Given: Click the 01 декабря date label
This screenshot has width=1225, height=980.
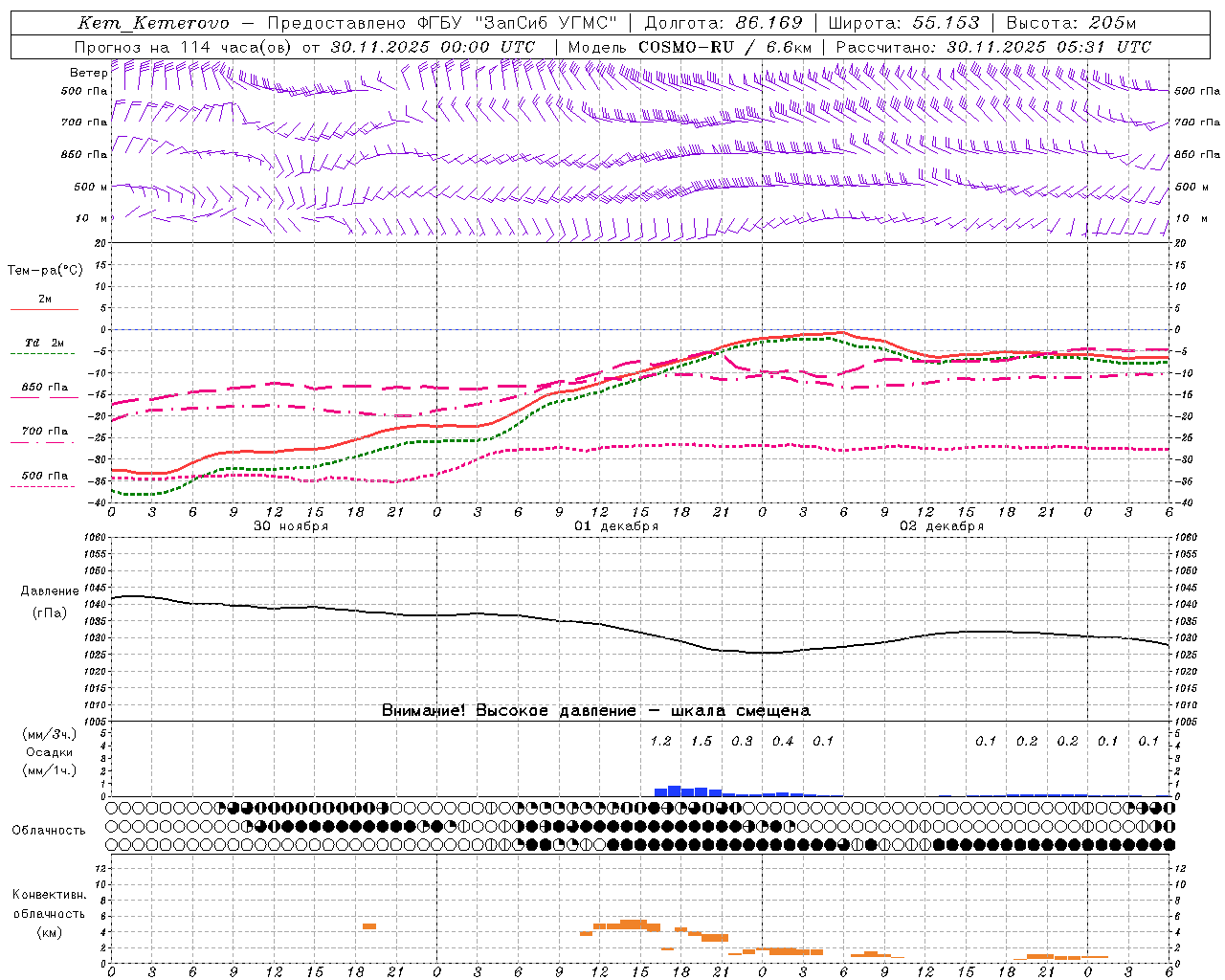Looking at the screenshot, I should pos(616,526).
